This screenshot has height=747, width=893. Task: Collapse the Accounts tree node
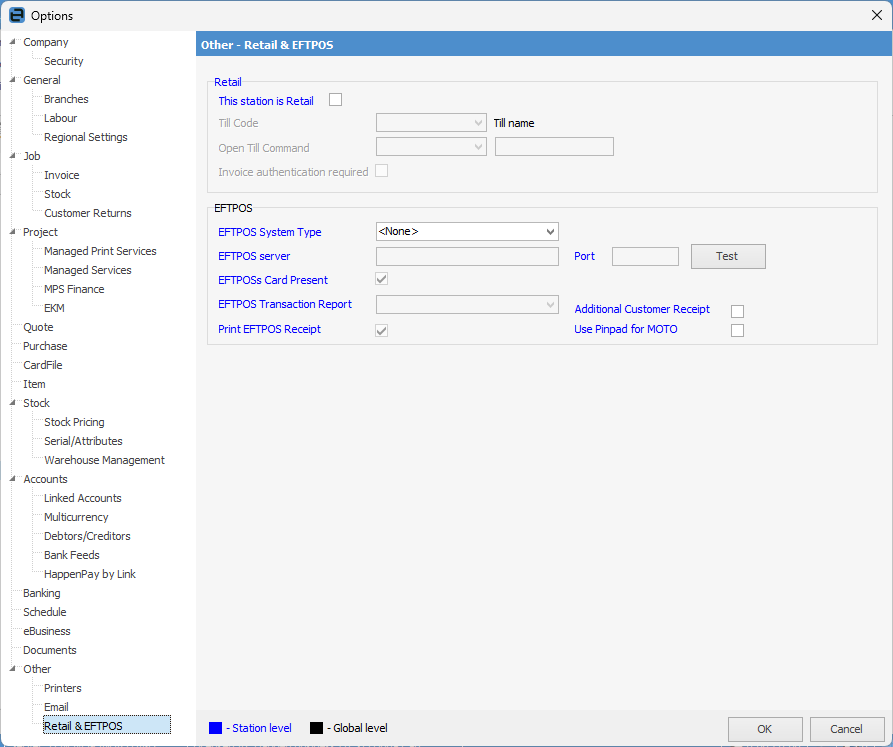[x=12, y=479]
